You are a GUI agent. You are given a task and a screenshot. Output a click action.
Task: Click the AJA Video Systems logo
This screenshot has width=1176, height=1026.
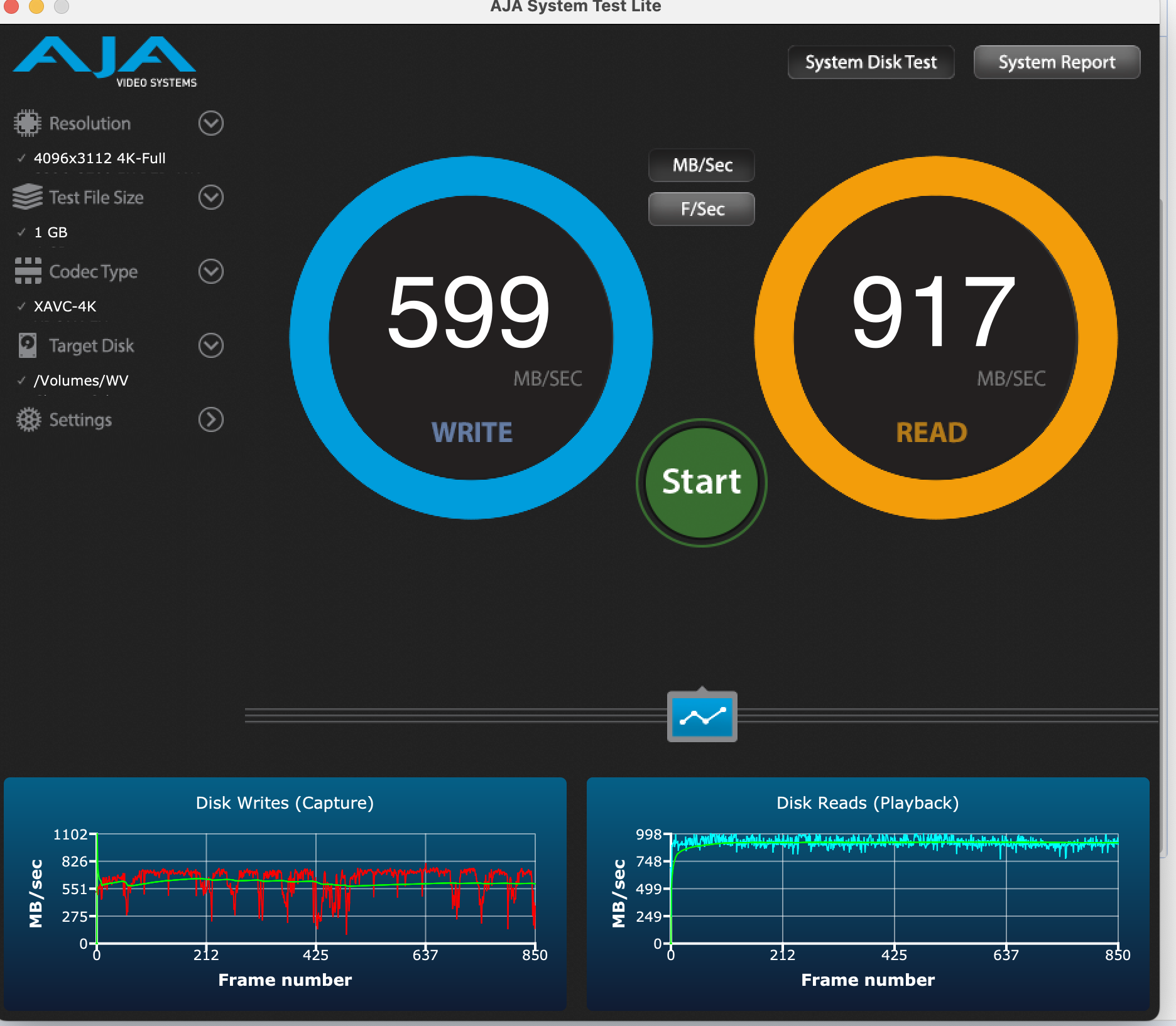tap(104, 62)
